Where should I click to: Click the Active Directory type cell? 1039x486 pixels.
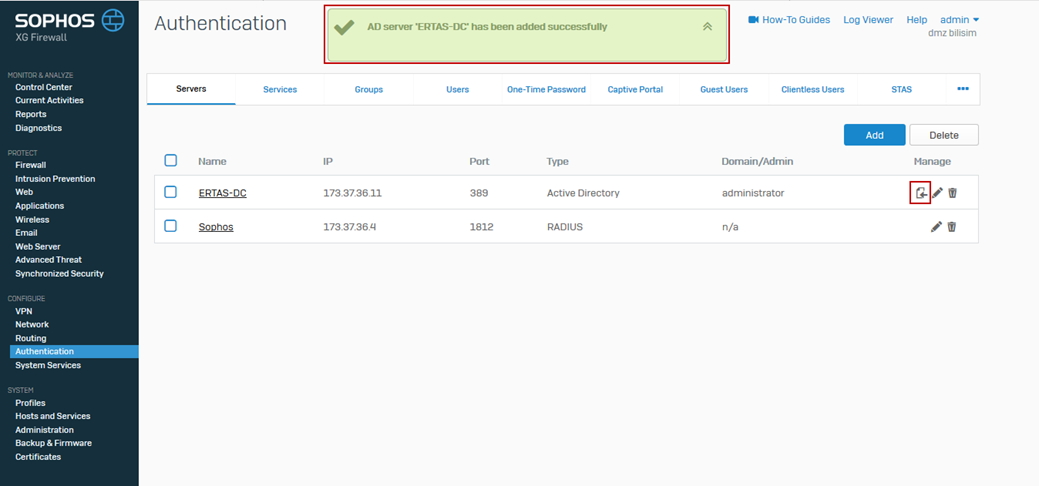pyautogui.click(x=583, y=193)
